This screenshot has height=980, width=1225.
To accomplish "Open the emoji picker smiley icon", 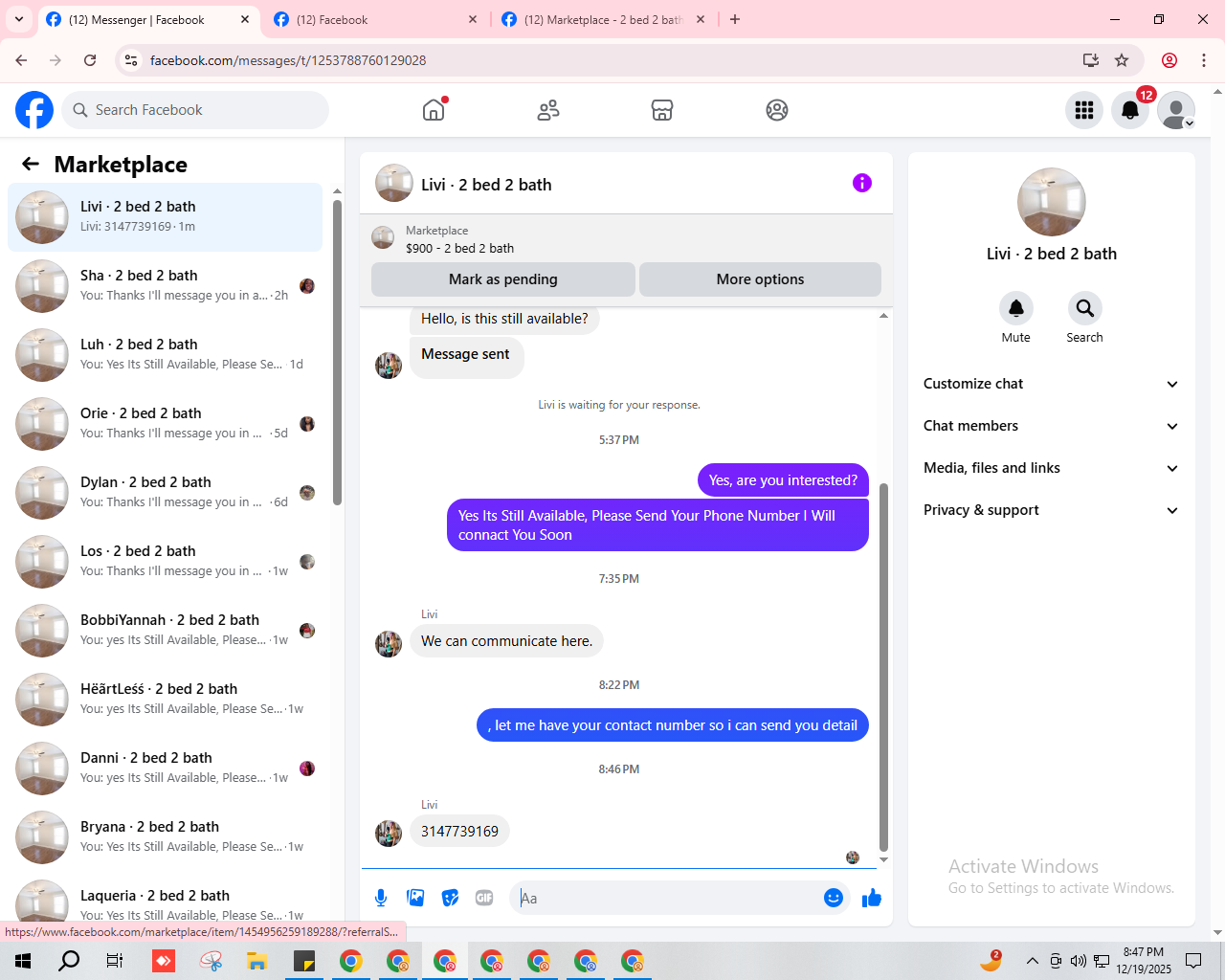I will click(834, 898).
